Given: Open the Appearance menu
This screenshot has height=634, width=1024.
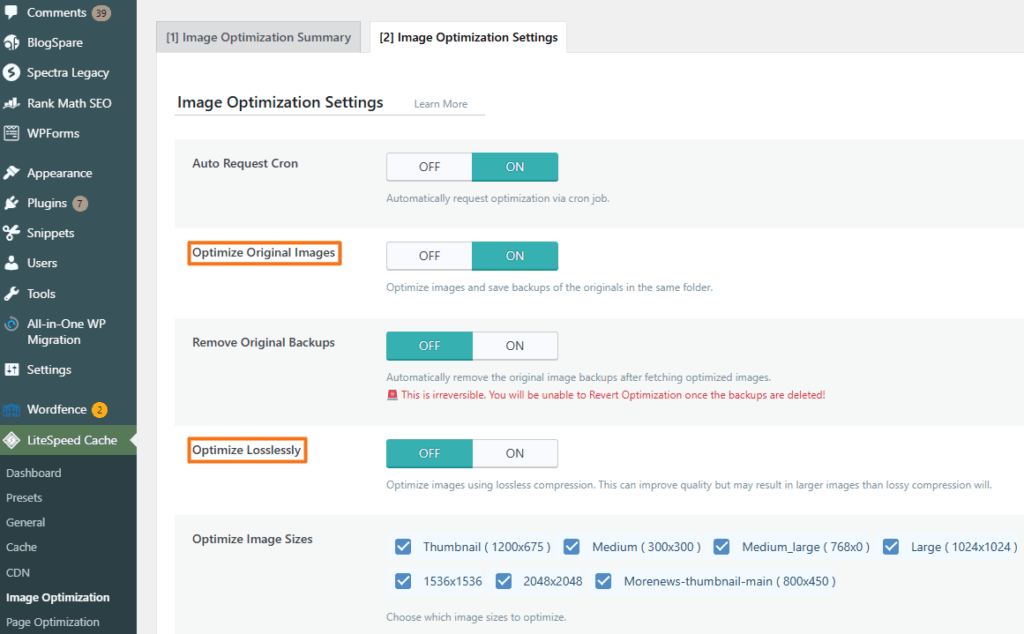Looking at the screenshot, I should pos(59,173).
